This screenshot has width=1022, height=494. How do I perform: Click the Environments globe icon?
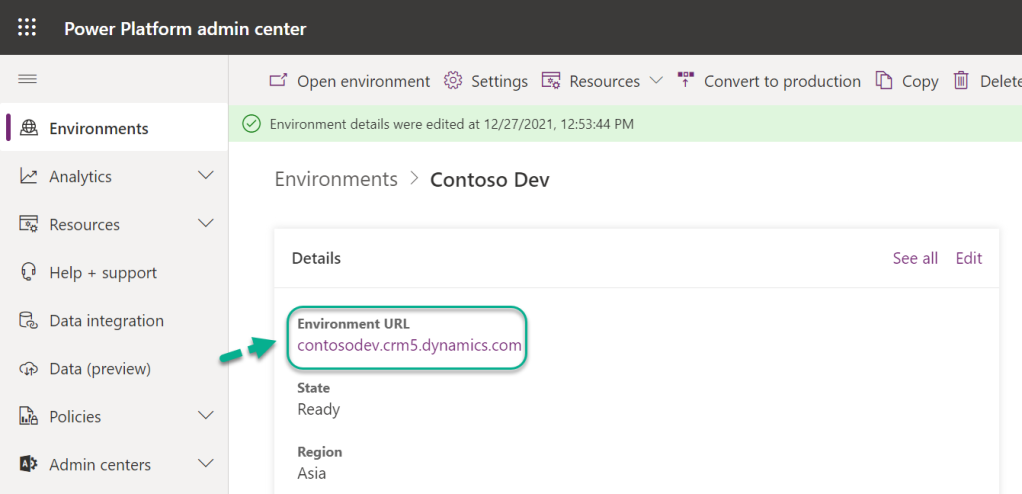pyautogui.click(x=29, y=128)
